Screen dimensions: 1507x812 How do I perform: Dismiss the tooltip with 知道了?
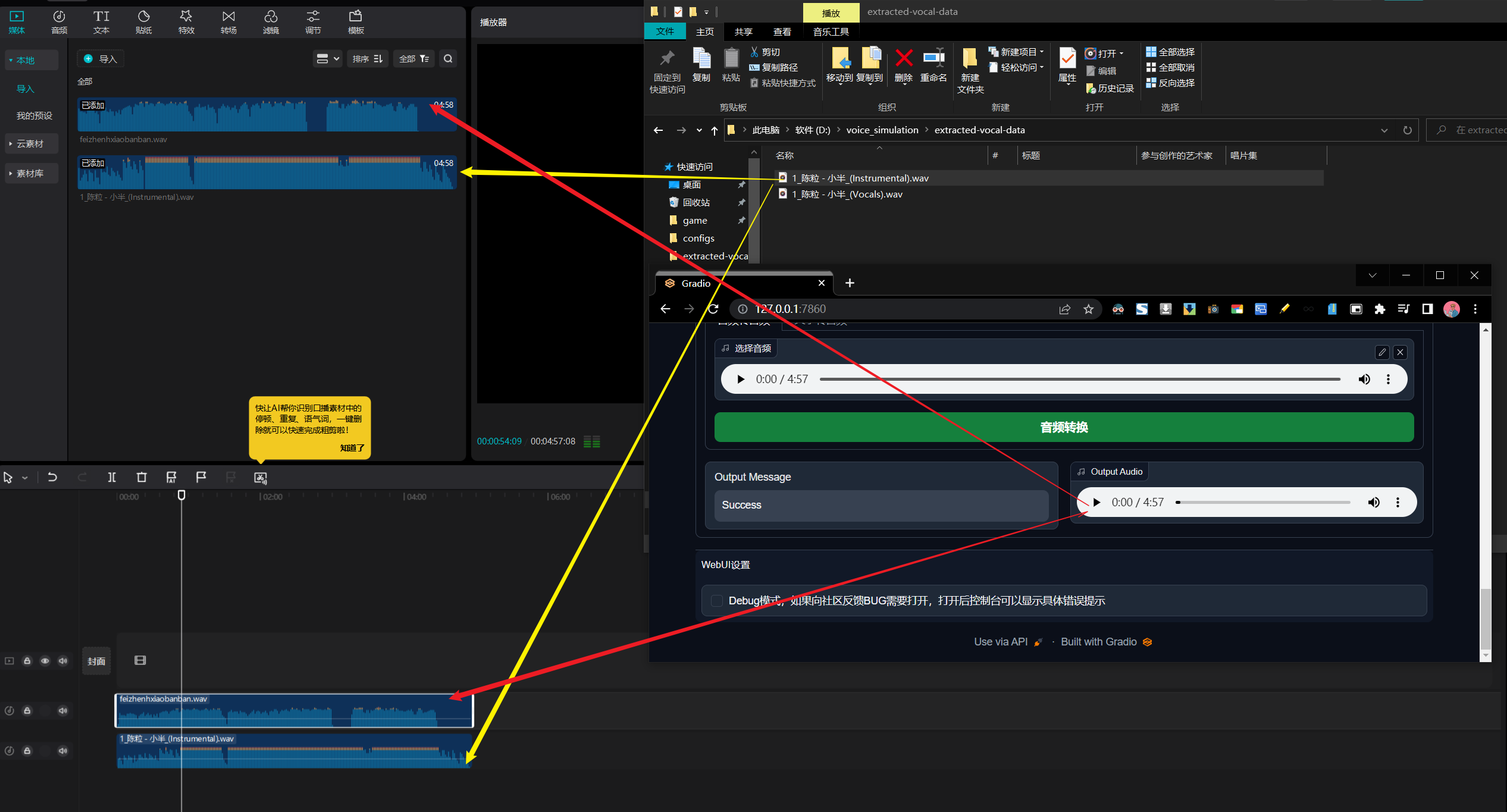352,448
